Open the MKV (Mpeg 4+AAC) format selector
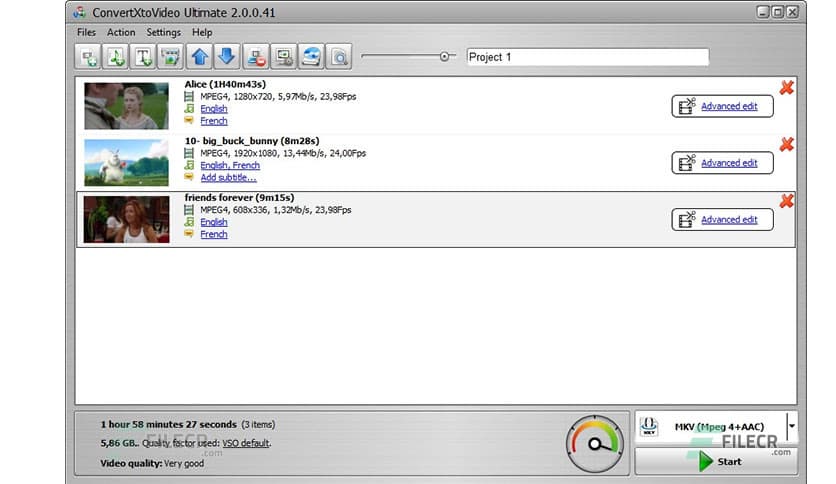 [716, 426]
